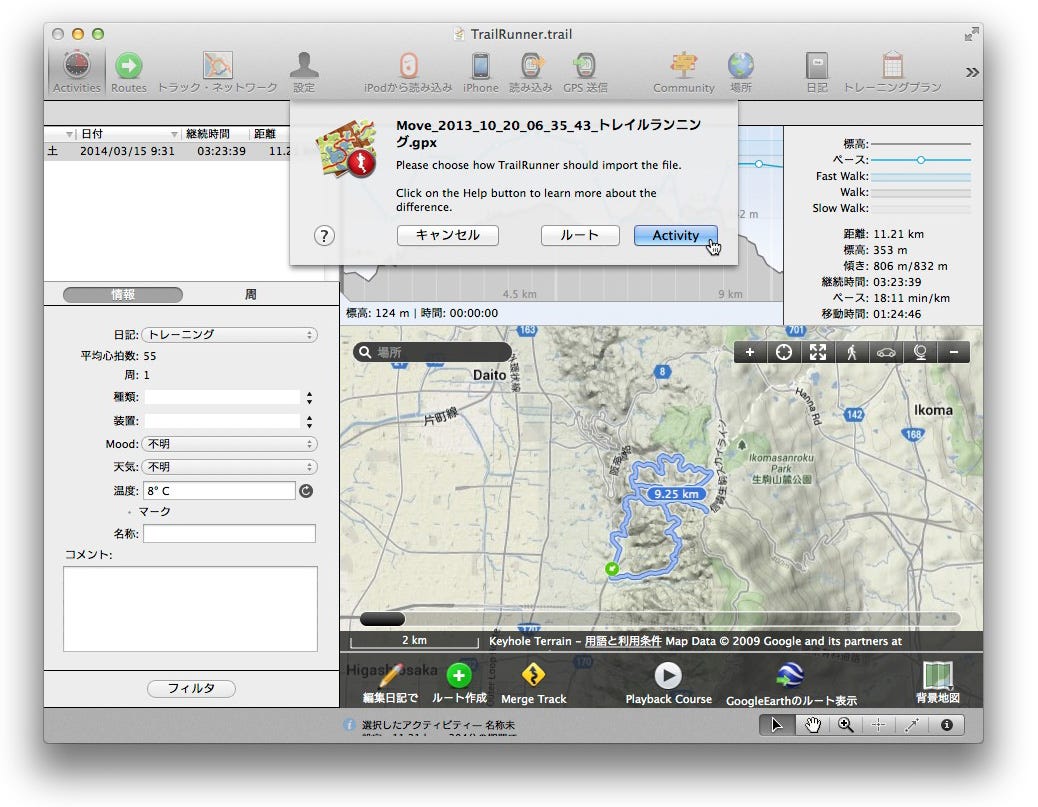Click the map center target icon

784,353
